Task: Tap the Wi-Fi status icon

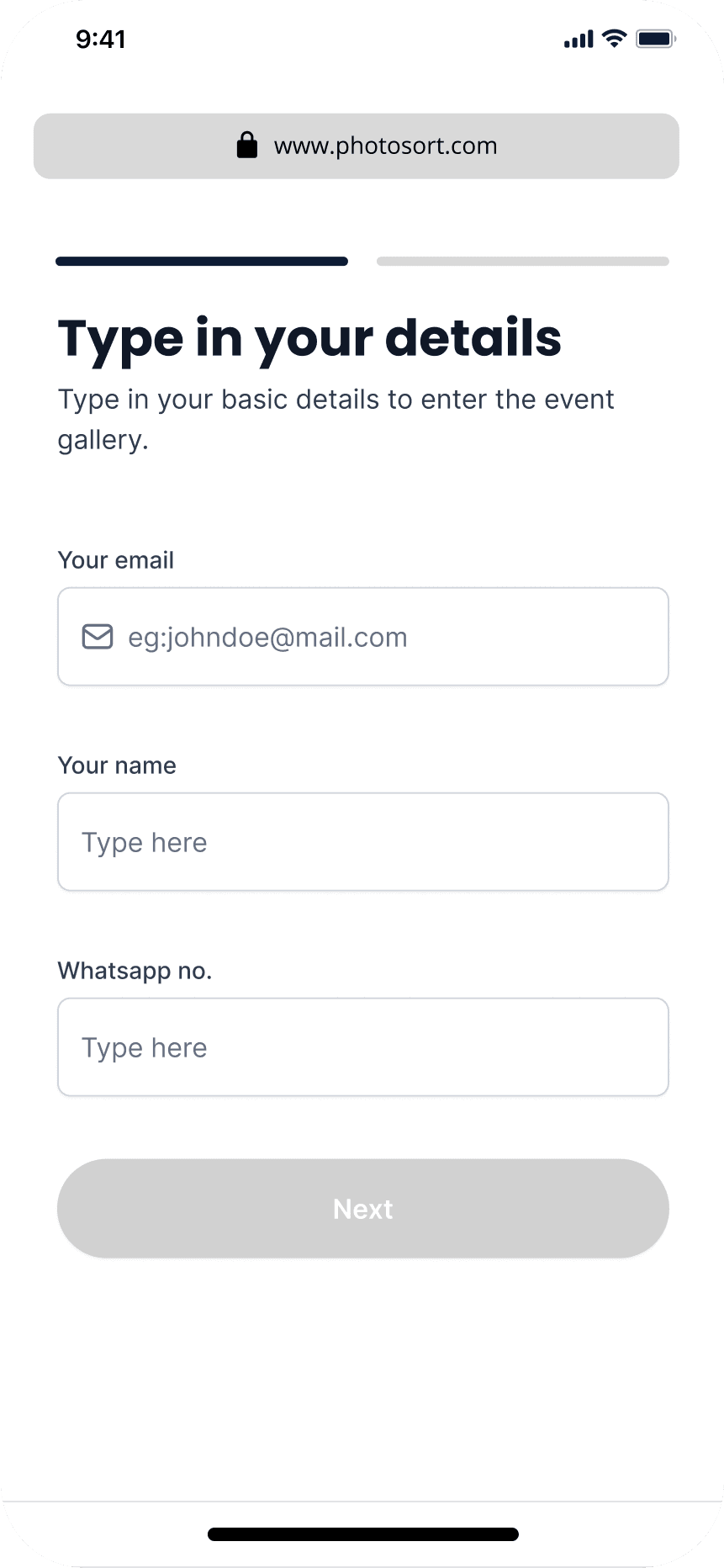Action: pos(615,39)
